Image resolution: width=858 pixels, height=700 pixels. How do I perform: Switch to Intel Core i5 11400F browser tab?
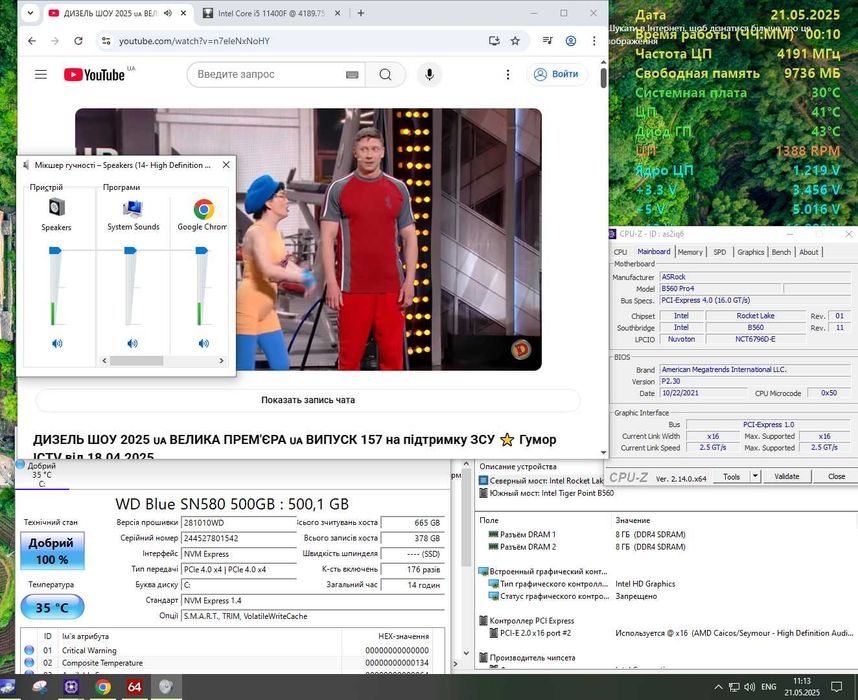(x=271, y=13)
